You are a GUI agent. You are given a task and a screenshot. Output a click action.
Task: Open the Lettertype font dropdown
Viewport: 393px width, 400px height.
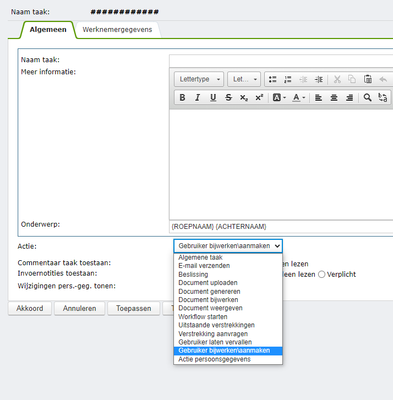point(199,79)
